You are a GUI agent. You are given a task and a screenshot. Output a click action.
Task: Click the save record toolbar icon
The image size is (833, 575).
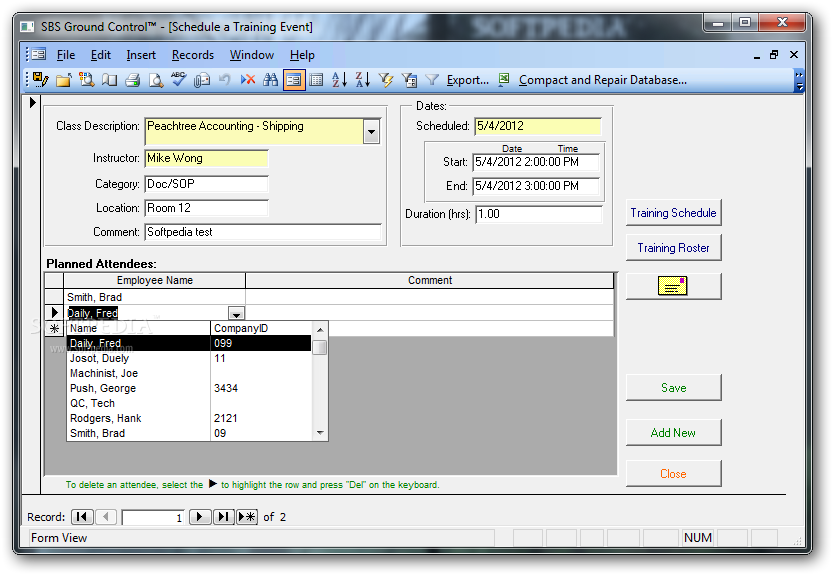(x=40, y=80)
